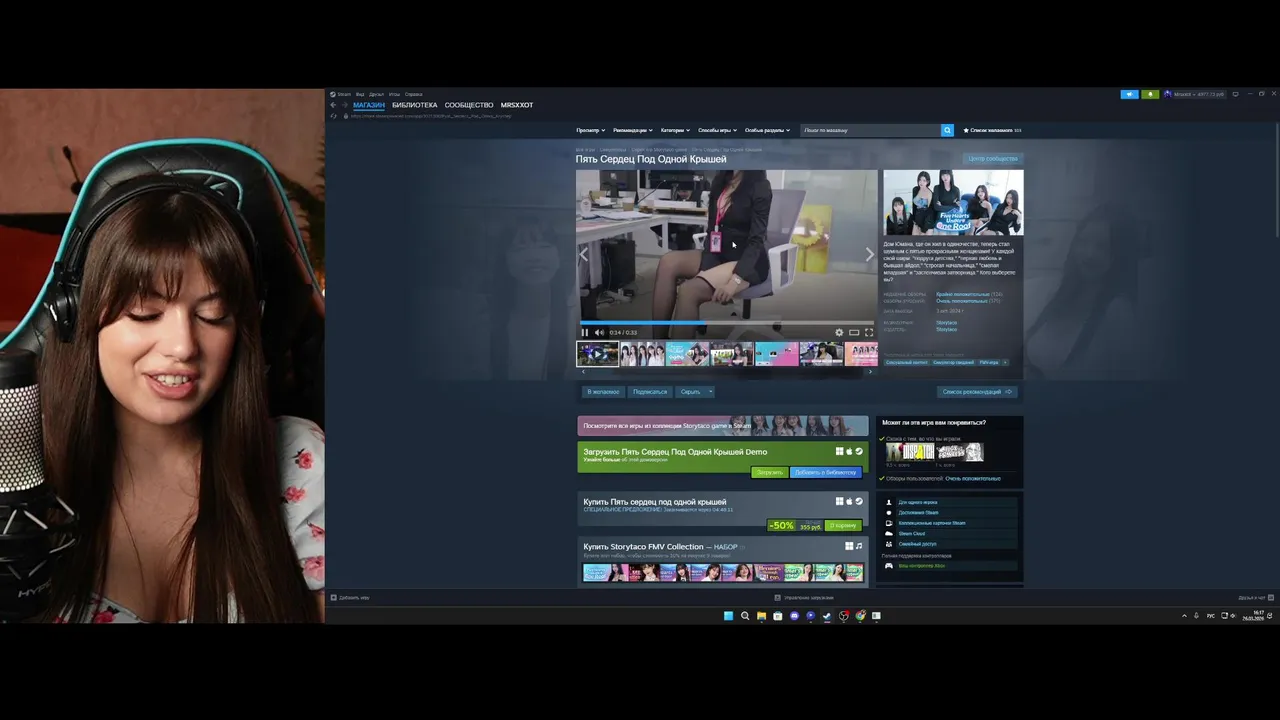The image size is (1280, 720).
Task: Expand the Просмотр store dropdown
Action: [x=591, y=130]
